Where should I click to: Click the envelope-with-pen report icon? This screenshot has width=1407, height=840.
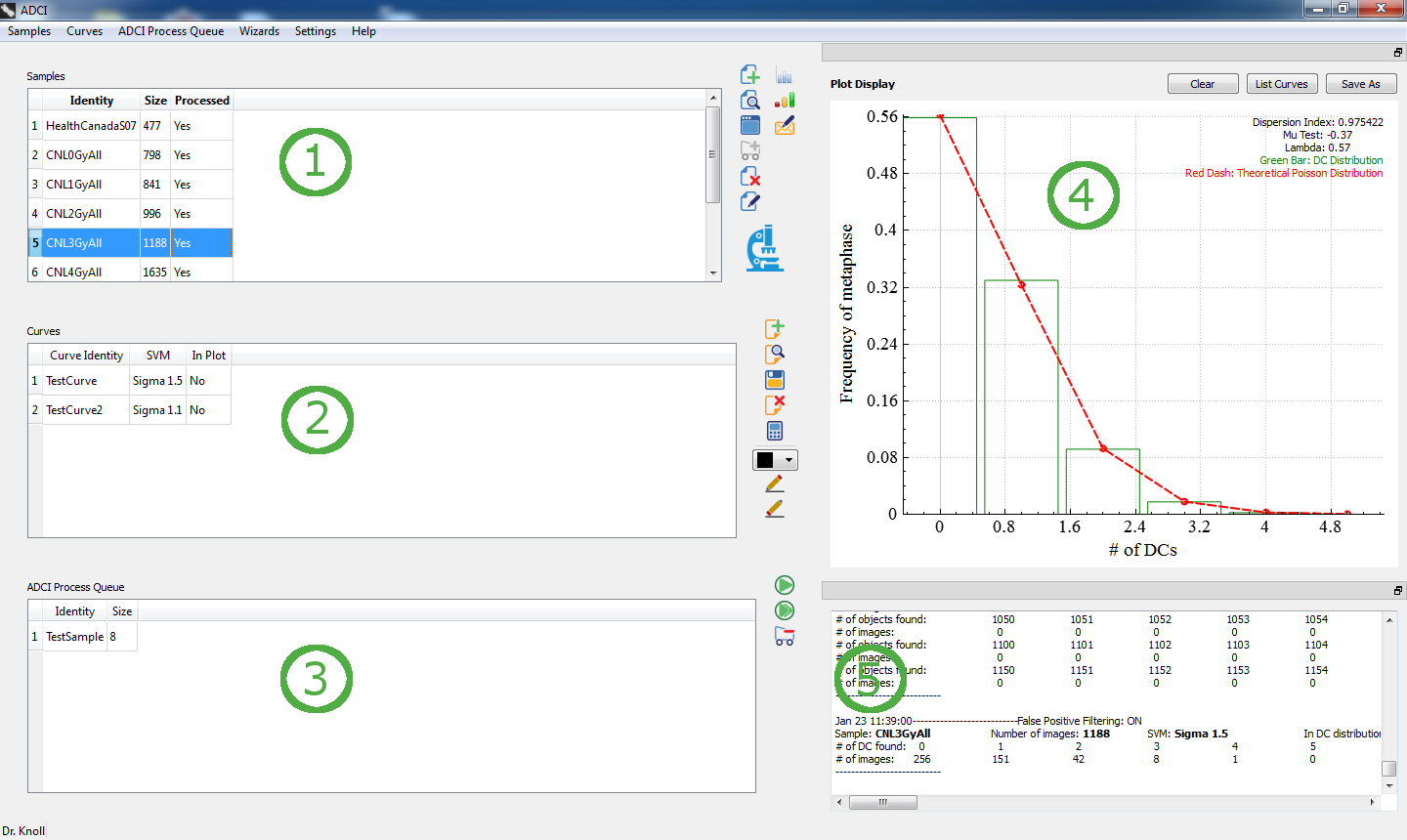tap(785, 126)
